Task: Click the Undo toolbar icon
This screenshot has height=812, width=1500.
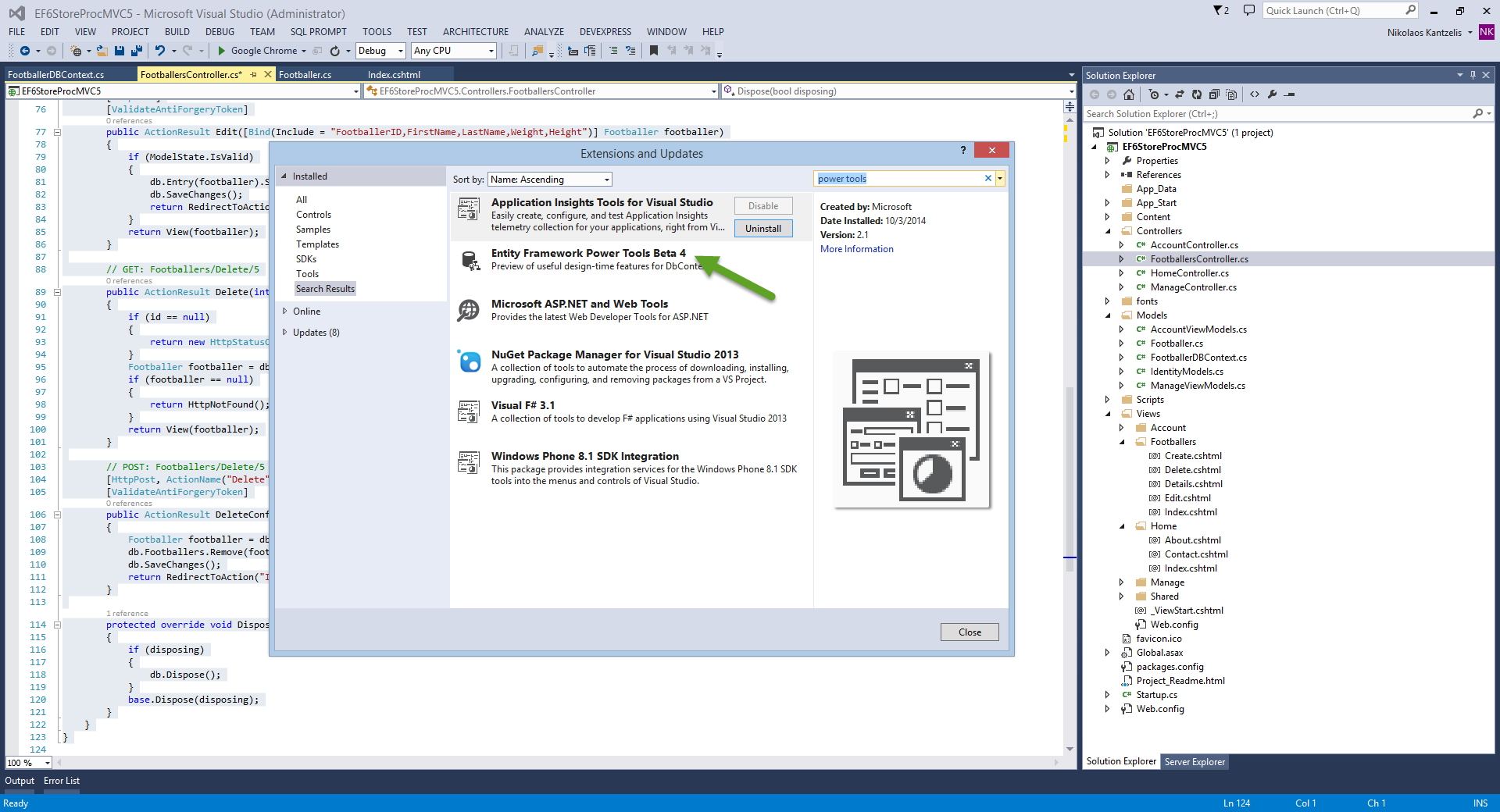Action: (160, 51)
